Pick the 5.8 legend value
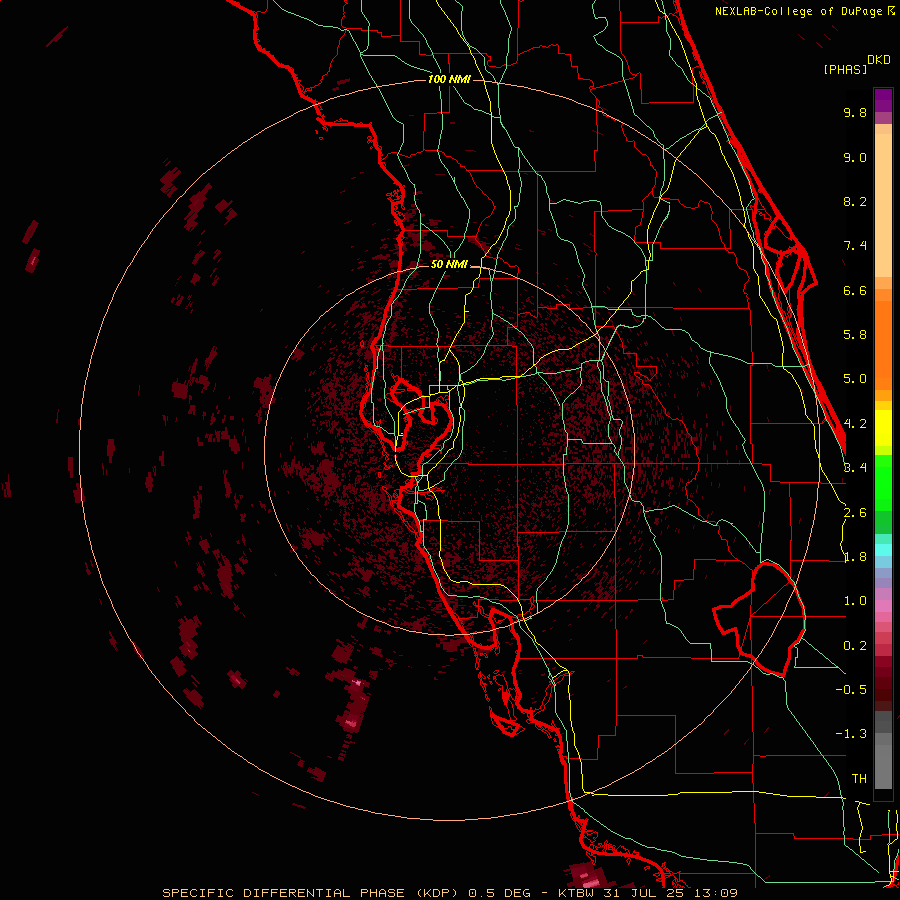The height and width of the screenshot is (900, 900). pyautogui.click(x=855, y=335)
